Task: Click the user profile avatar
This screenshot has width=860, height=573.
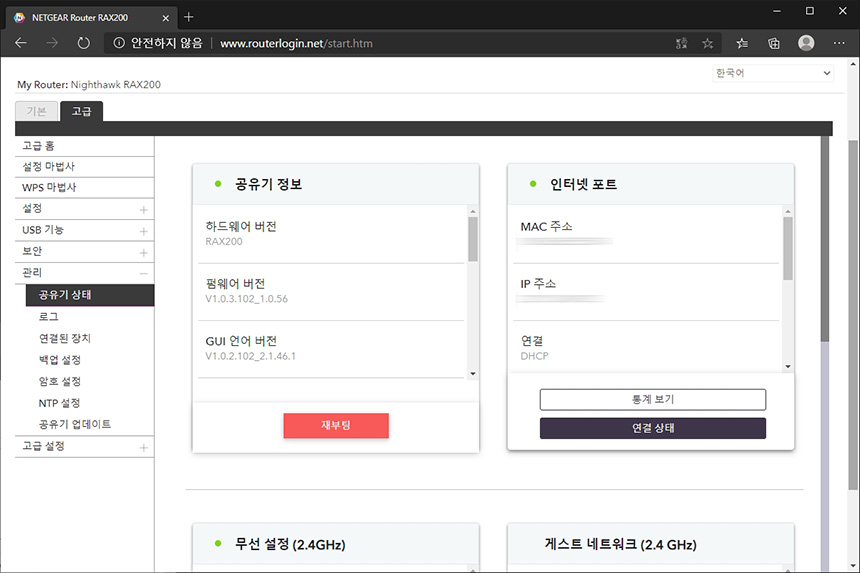Action: point(806,43)
